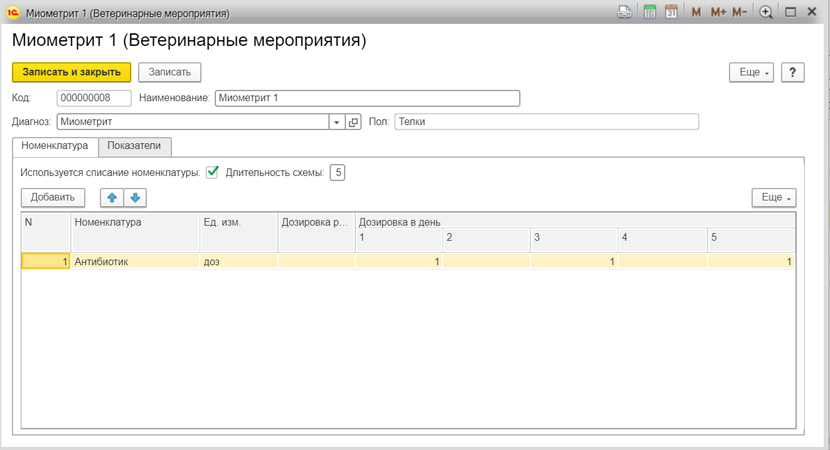Viewport: 830px width, 450px height.
Task: Click the Наименование input field
Action: click(367, 98)
